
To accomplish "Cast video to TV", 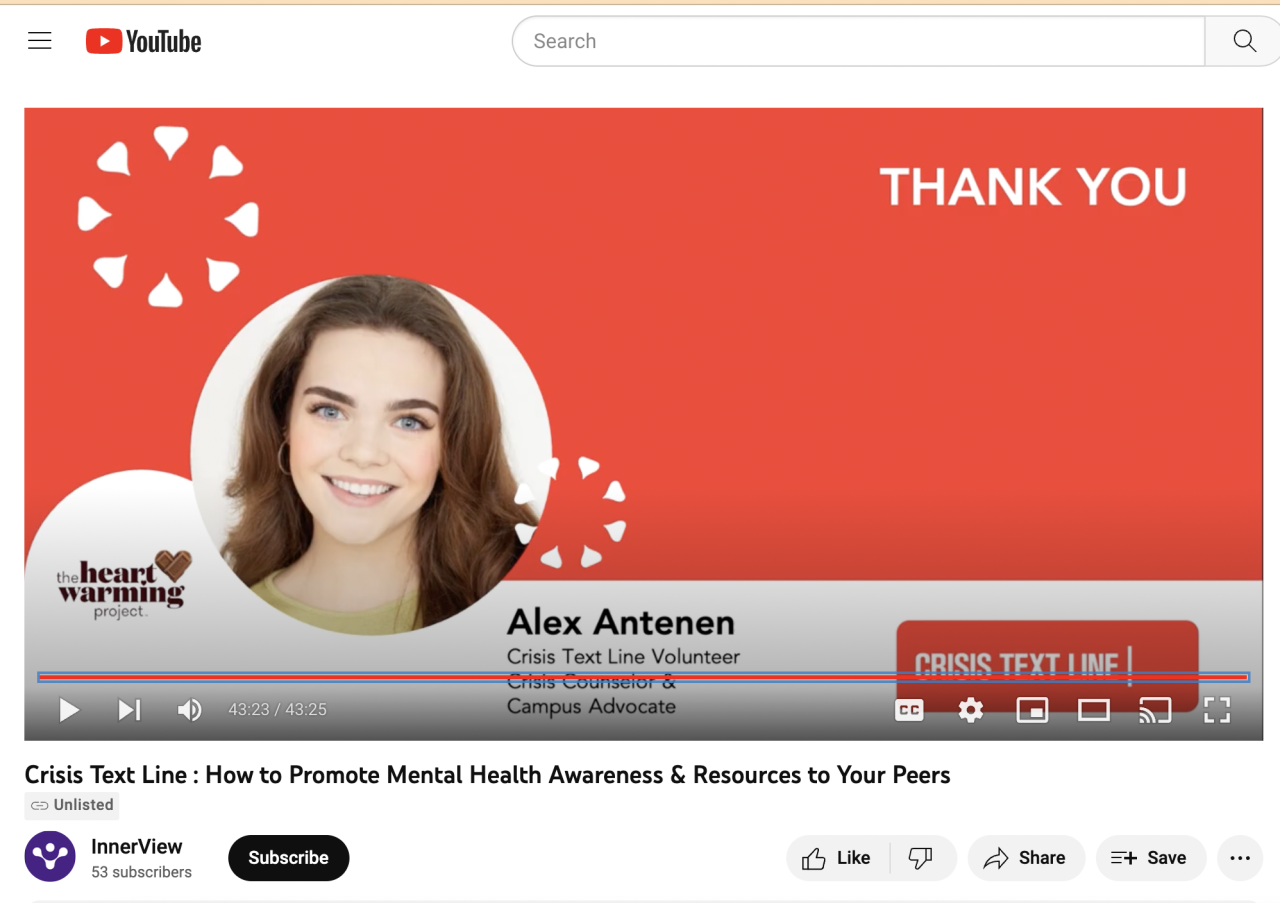I will pyautogui.click(x=1155, y=710).
